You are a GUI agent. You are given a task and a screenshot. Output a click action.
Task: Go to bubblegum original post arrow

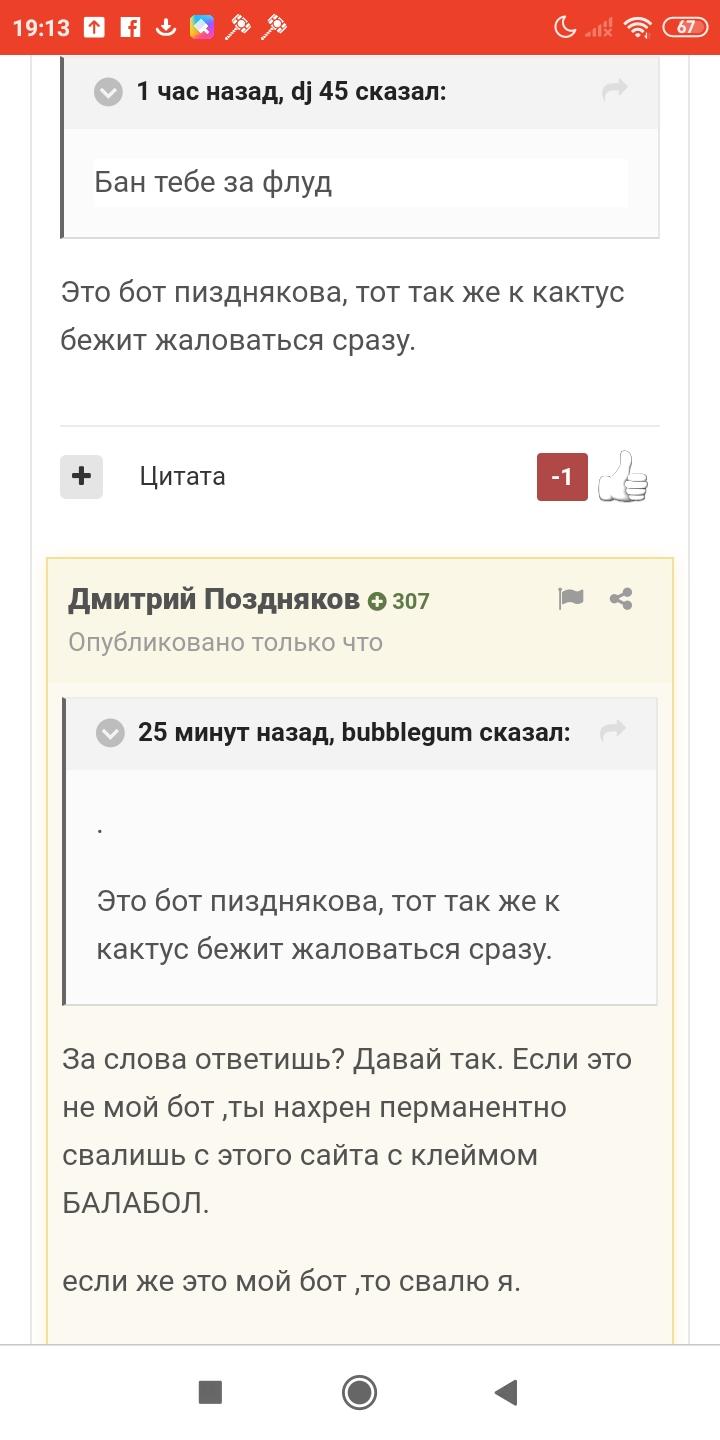pyautogui.click(x=612, y=731)
